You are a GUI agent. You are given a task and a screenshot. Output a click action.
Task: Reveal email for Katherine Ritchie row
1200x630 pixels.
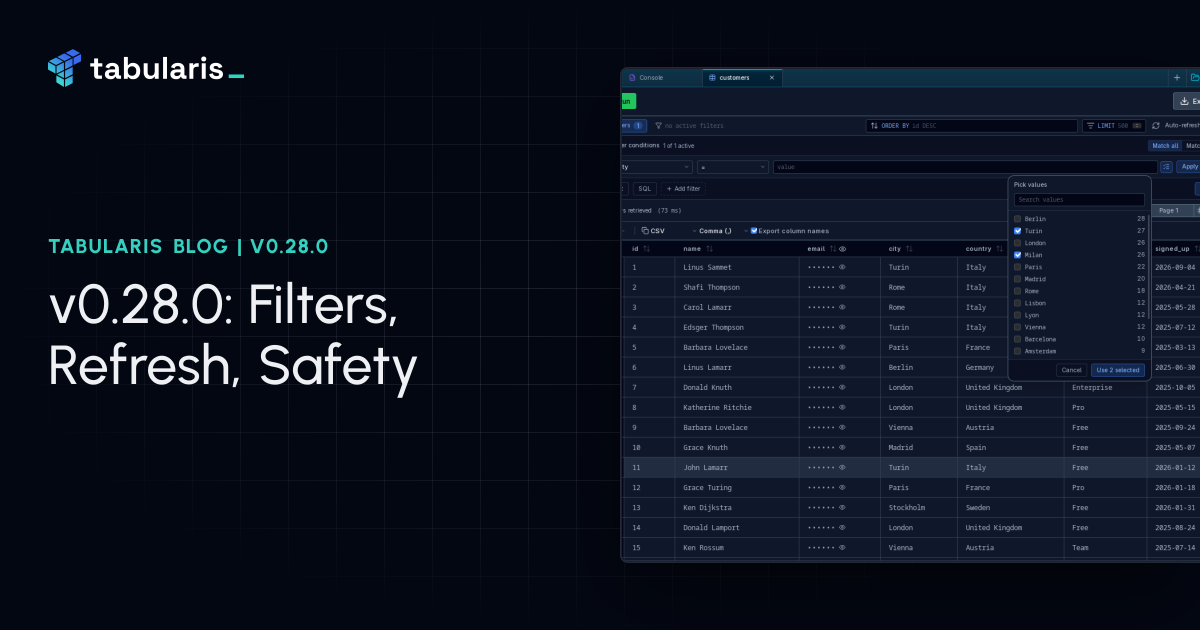point(842,408)
